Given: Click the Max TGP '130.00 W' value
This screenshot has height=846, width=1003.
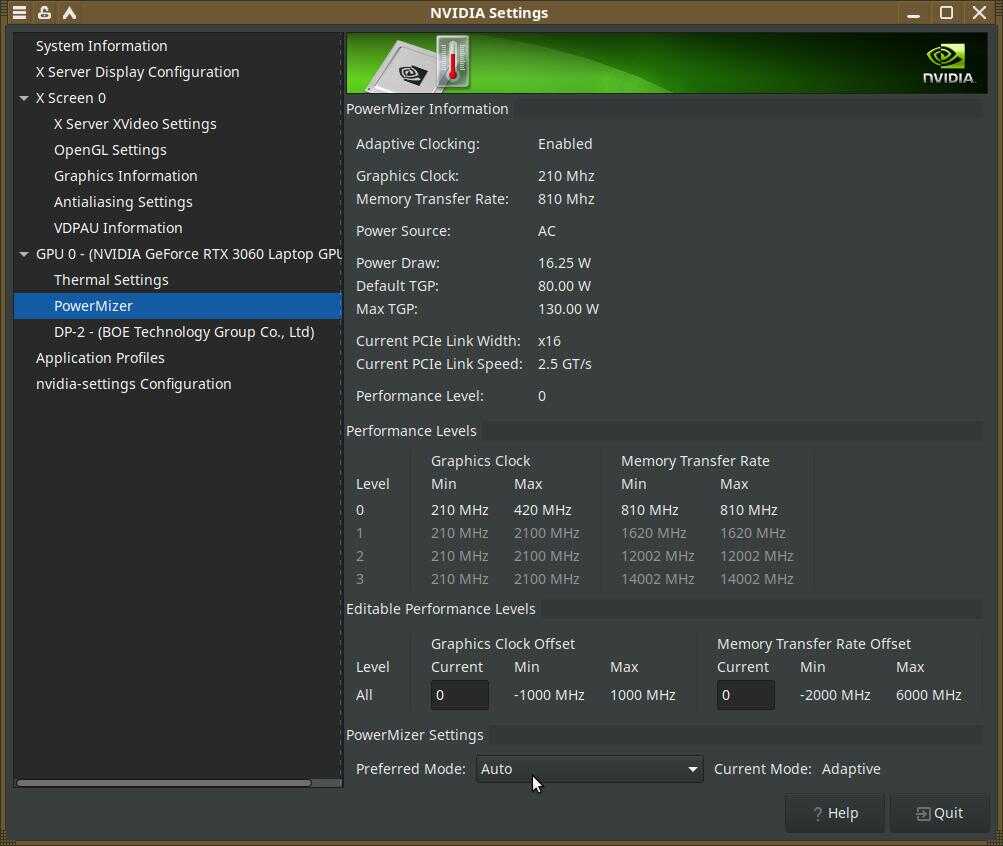Looking at the screenshot, I should tap(568, 309).
